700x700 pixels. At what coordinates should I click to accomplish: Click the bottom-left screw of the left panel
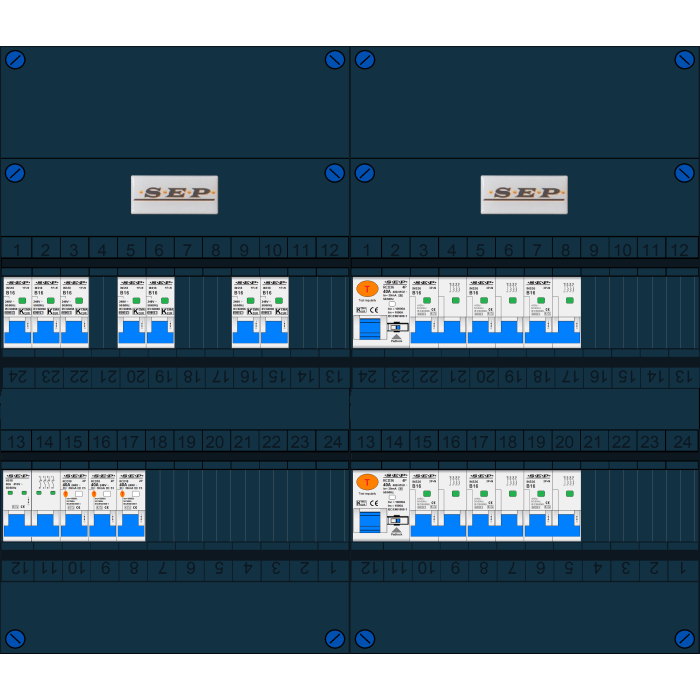pos(15,639)
